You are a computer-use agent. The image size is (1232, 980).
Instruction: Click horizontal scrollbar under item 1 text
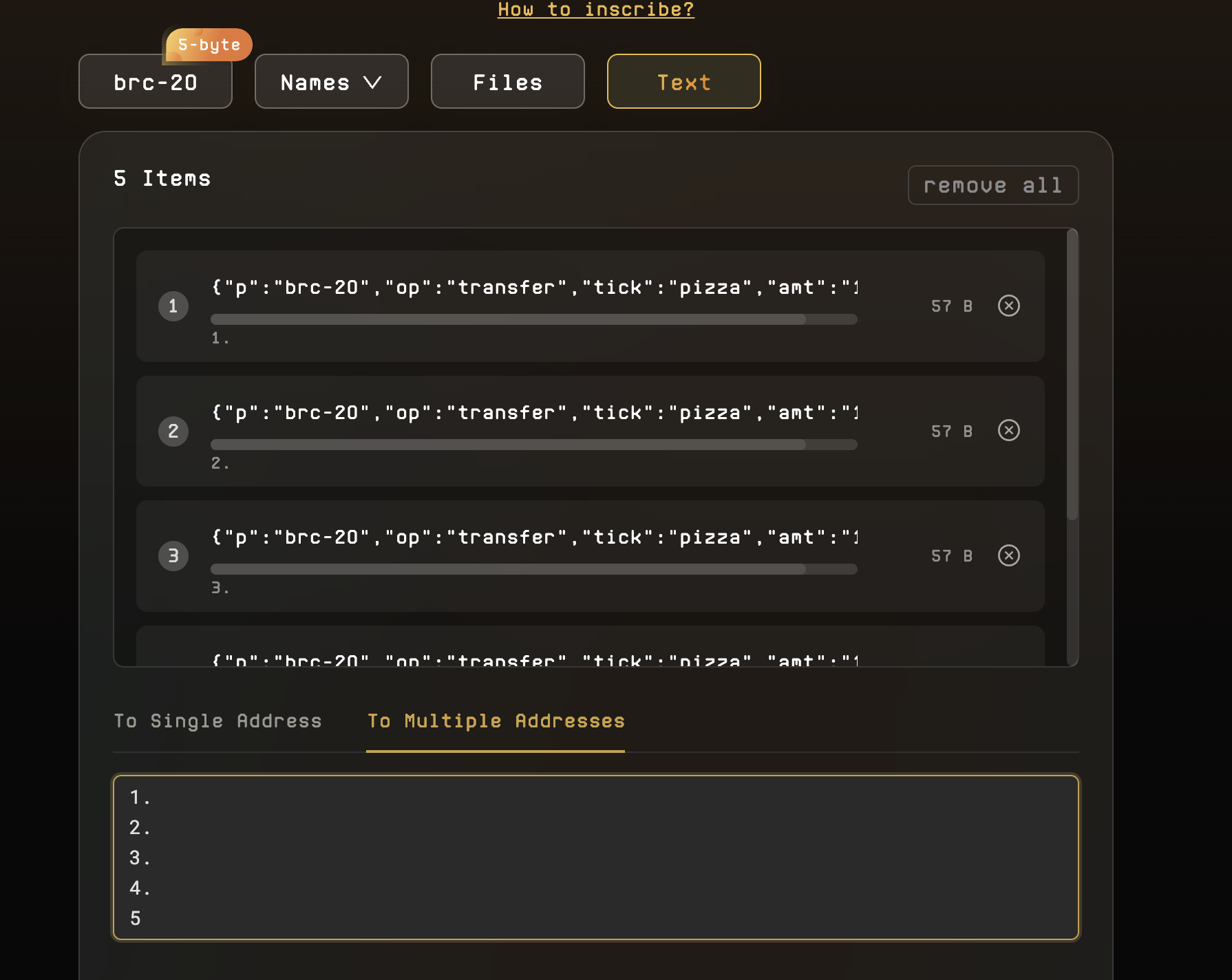click(508, 319)
